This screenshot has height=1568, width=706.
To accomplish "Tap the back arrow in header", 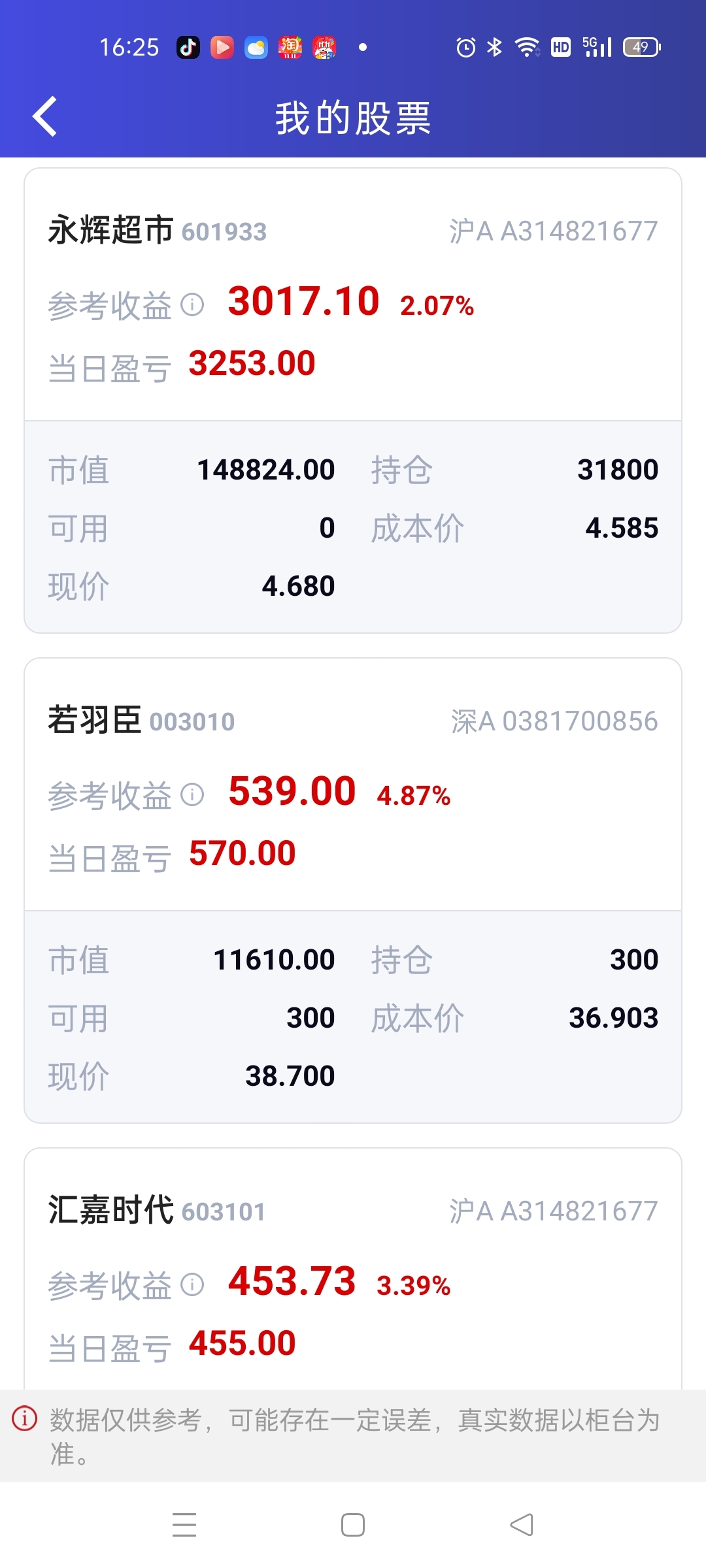I will point(44,117).
